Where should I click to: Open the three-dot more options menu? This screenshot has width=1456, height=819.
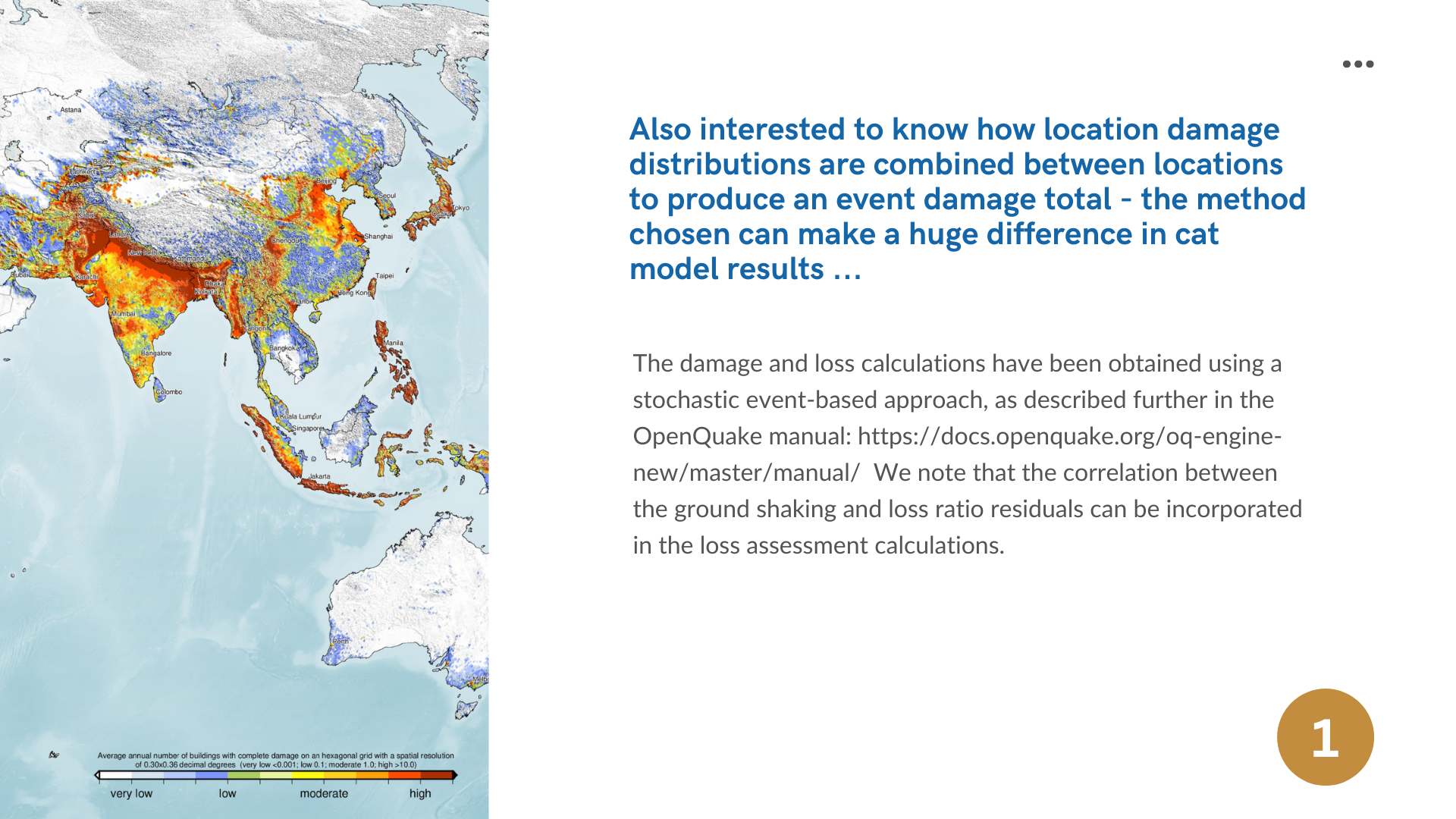click(1357, 64)
